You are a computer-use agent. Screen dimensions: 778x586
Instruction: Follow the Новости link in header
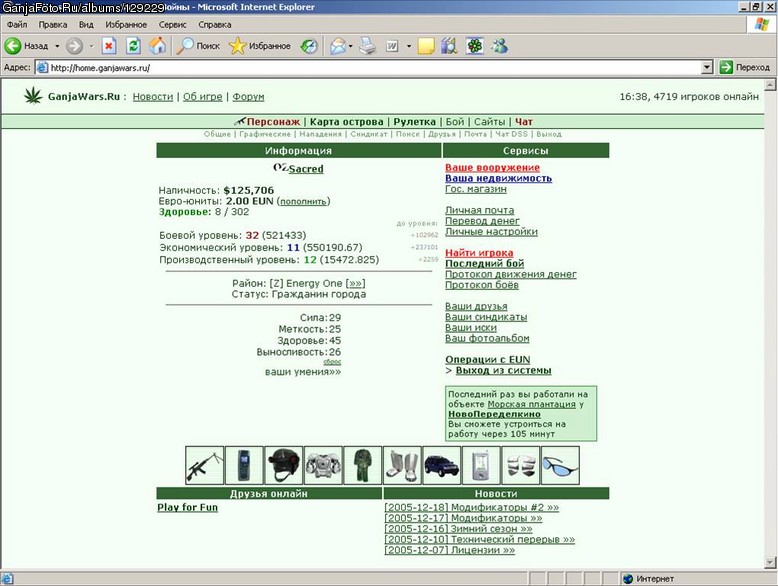click(x=153, y=97)
